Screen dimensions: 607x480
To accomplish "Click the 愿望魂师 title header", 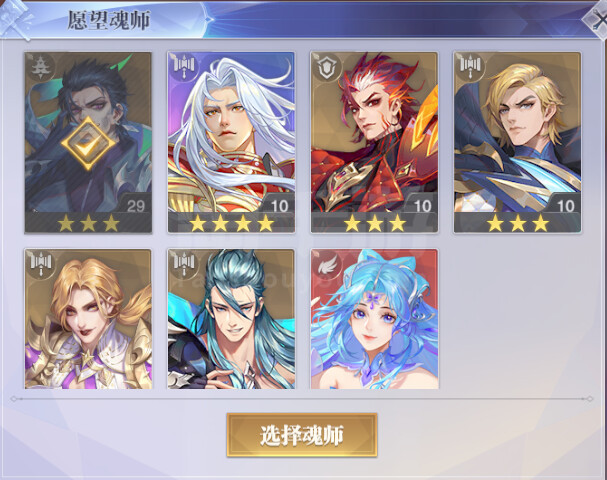I will [x=108, y=20].
